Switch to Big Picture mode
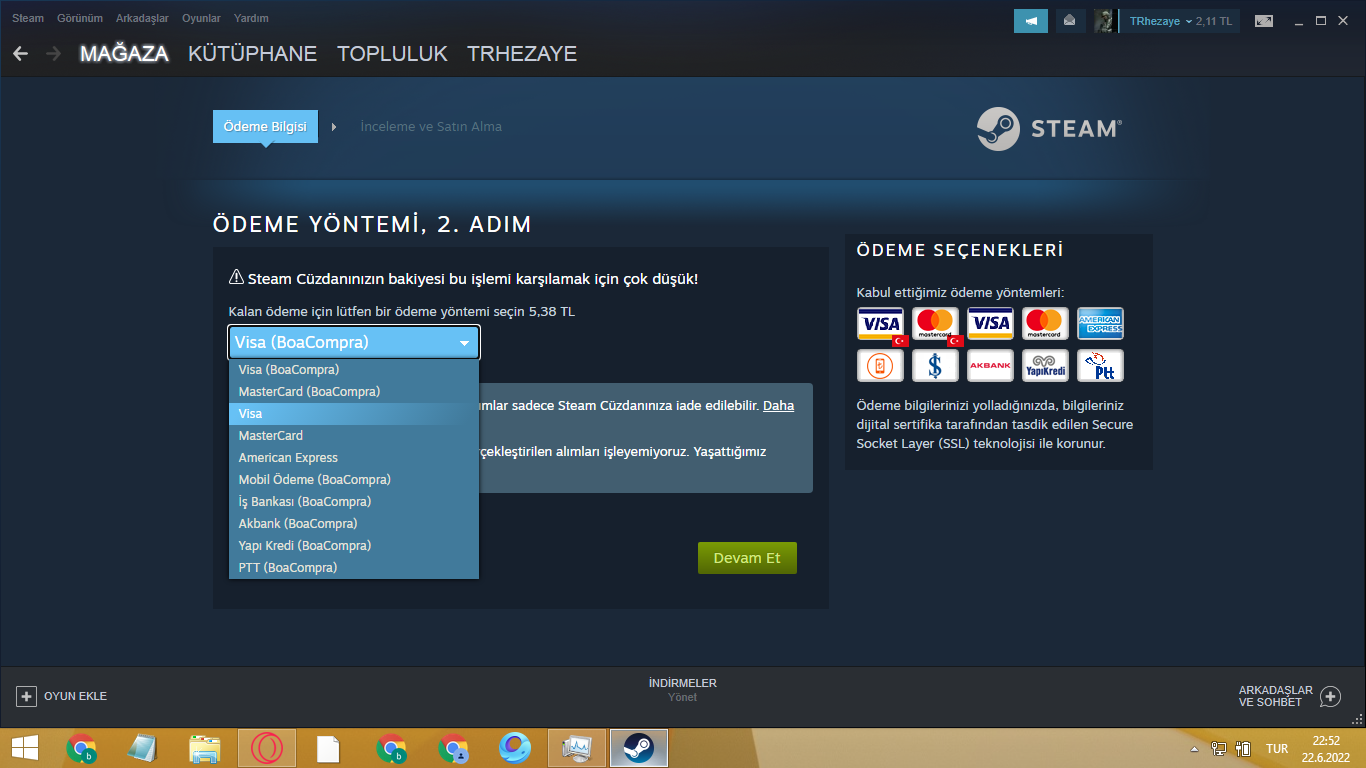Image resolution: width=1366 pixels, height=768 pixels. point(1264,21)
